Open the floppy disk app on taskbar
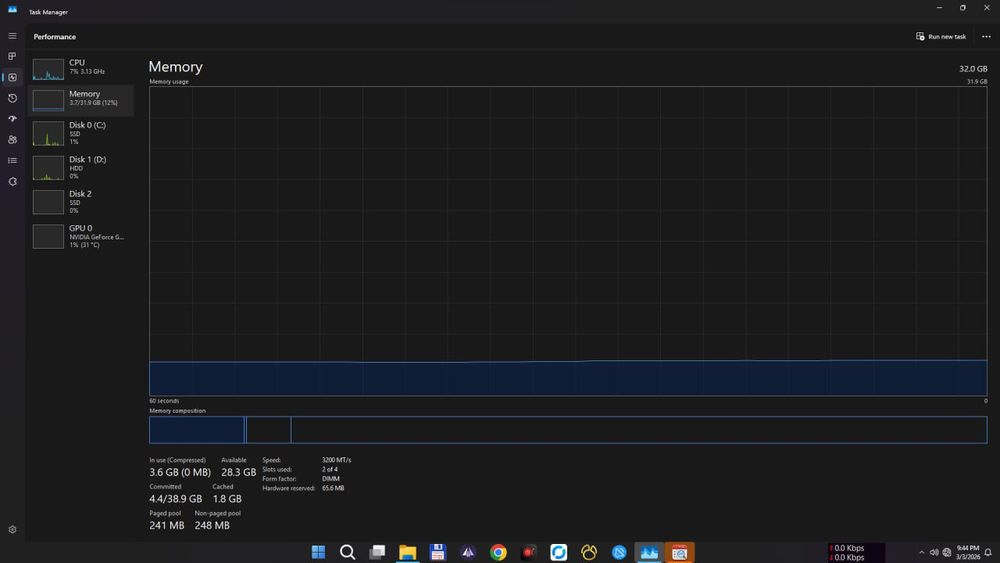This screenshot has height=563, width=1000. click(x=438, y=552)
